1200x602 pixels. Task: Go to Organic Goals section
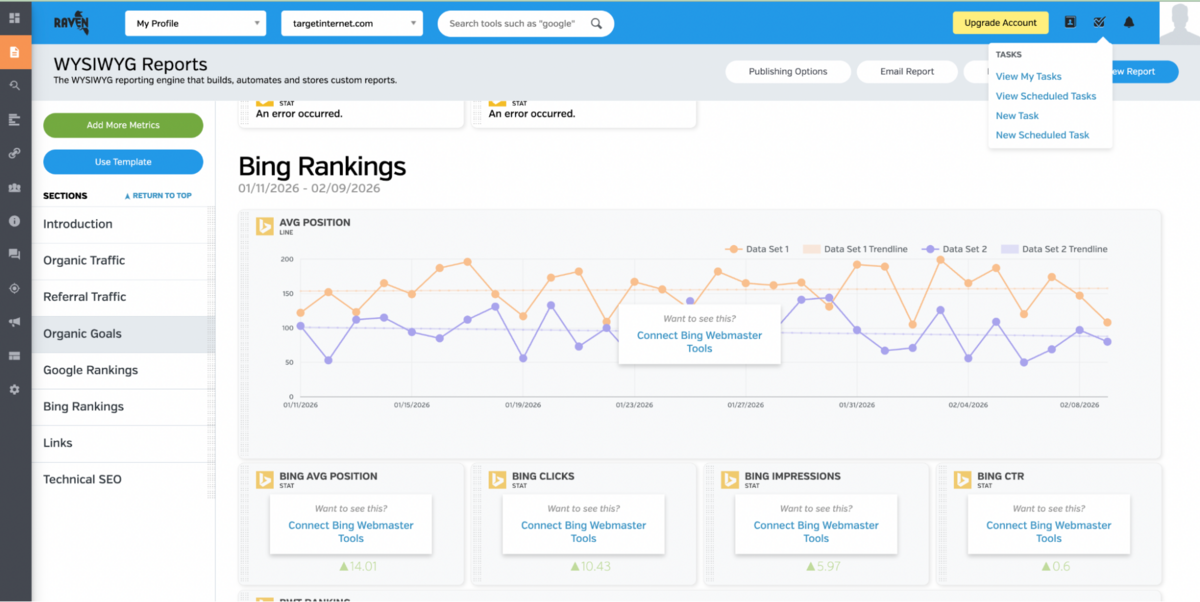[x=123, y=334]
